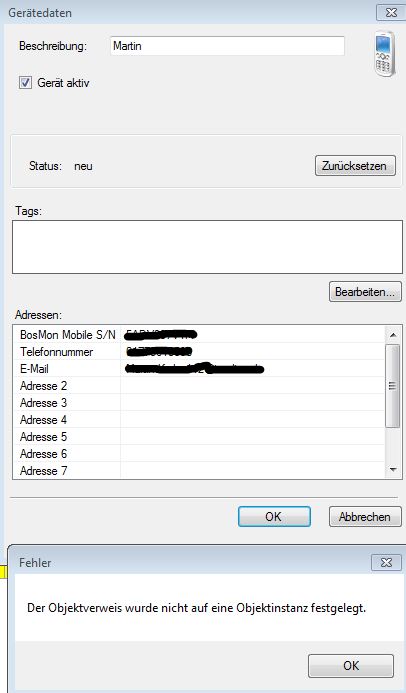This screenshot has width=406, height=693.
Task: Select the Adresse 7 row
Action: [x=199, y=471]
